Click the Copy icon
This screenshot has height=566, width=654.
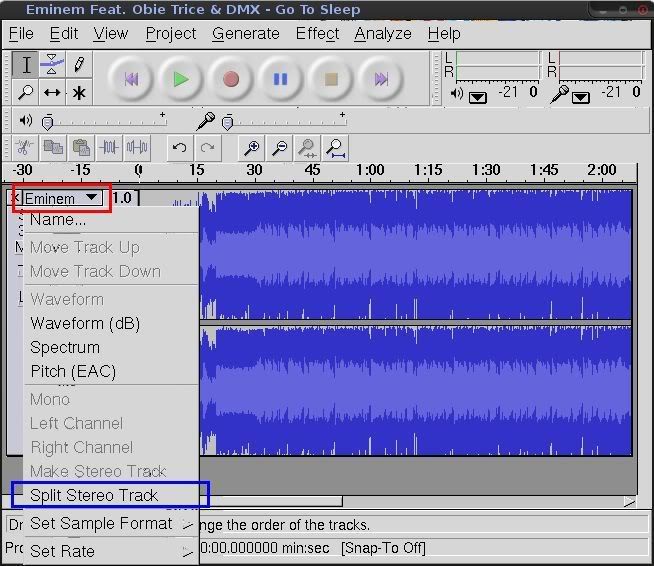(53, 148)
